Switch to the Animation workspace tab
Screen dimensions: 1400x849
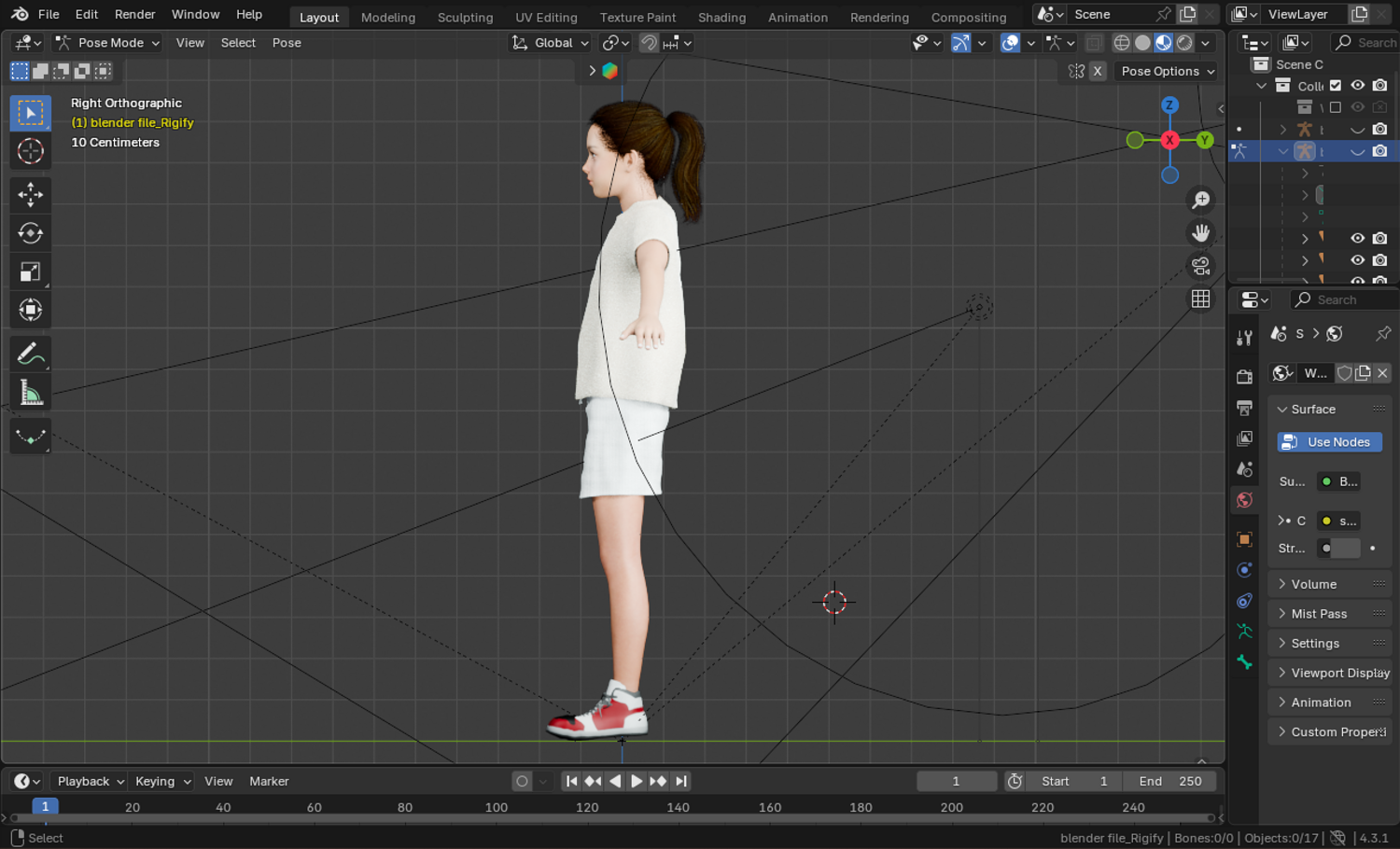coord(798,17)
